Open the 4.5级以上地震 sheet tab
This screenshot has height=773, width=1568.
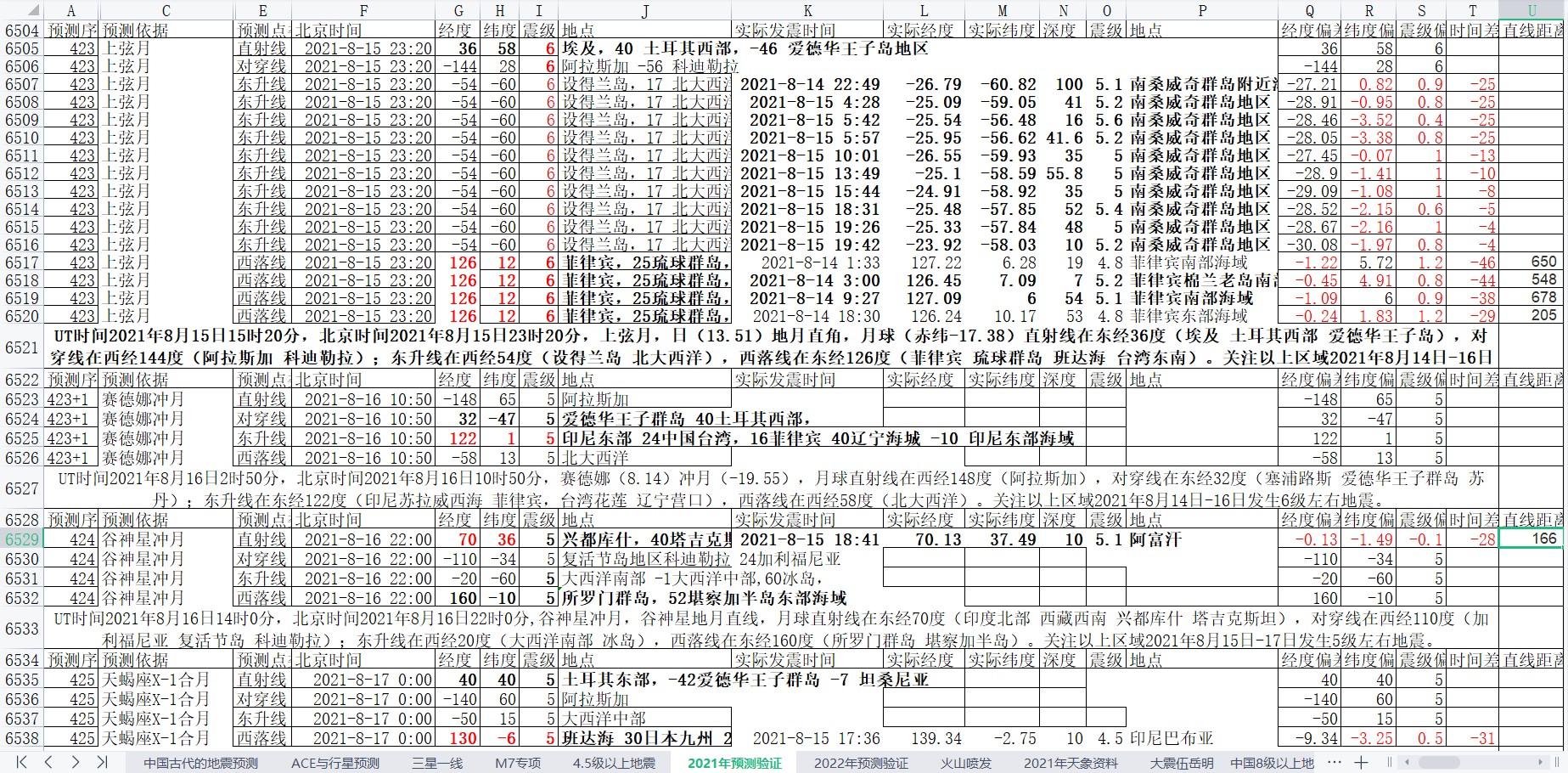(x=614, y=763)
